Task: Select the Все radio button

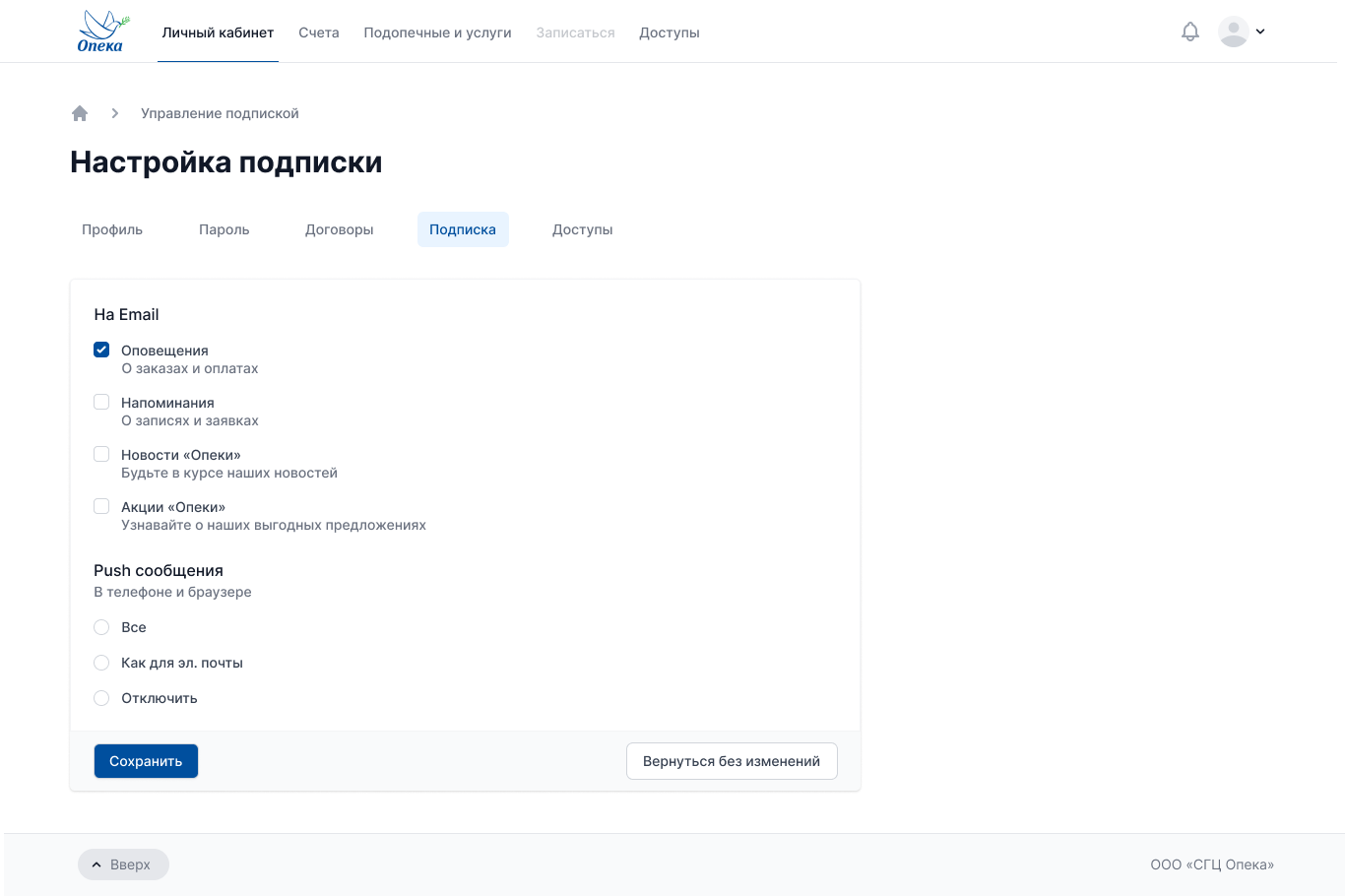Action: click(101, 627)
